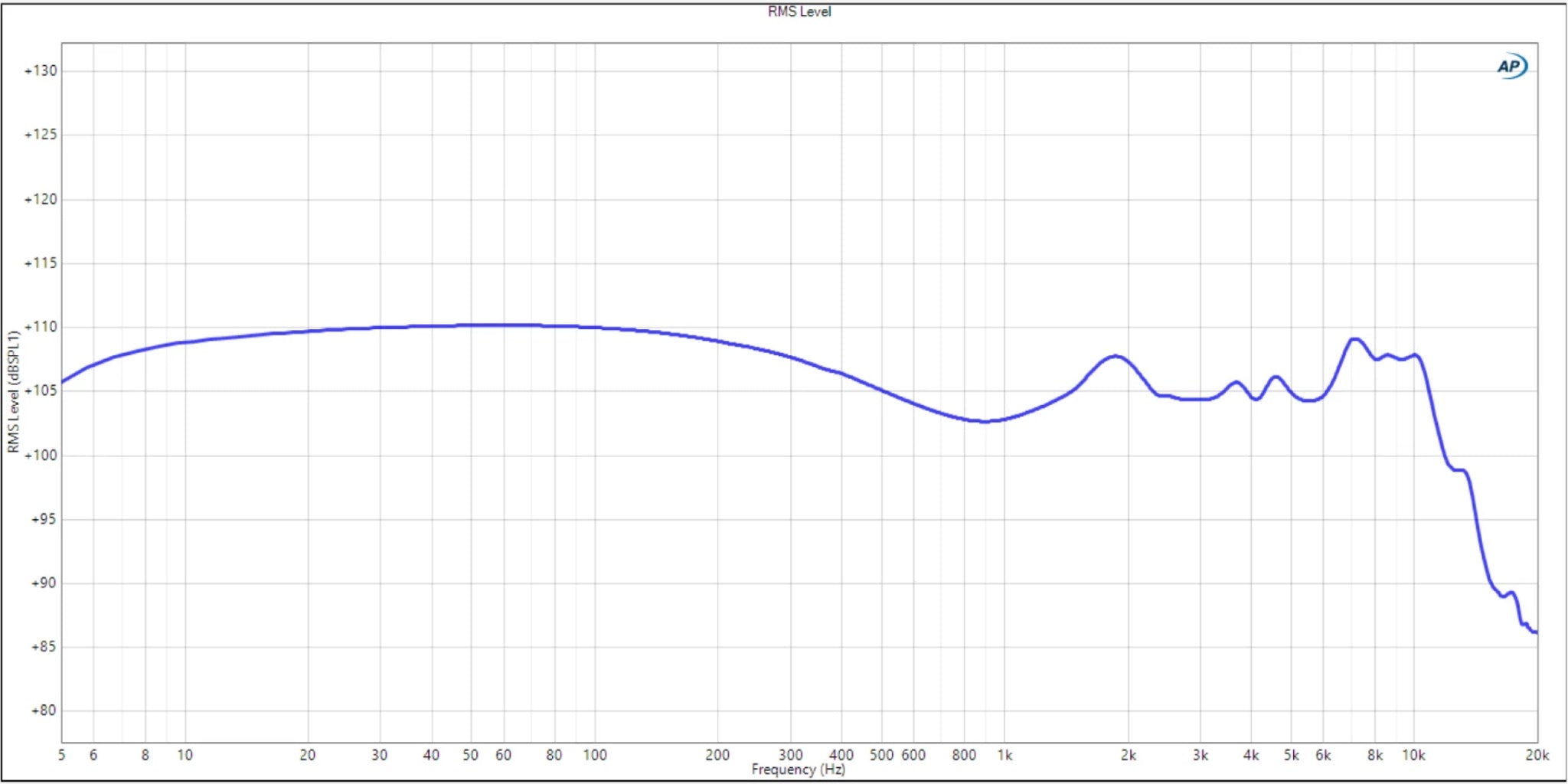Click the '5k' frequency tick label
This screenshot has width=1568, height=784.
1291,755
